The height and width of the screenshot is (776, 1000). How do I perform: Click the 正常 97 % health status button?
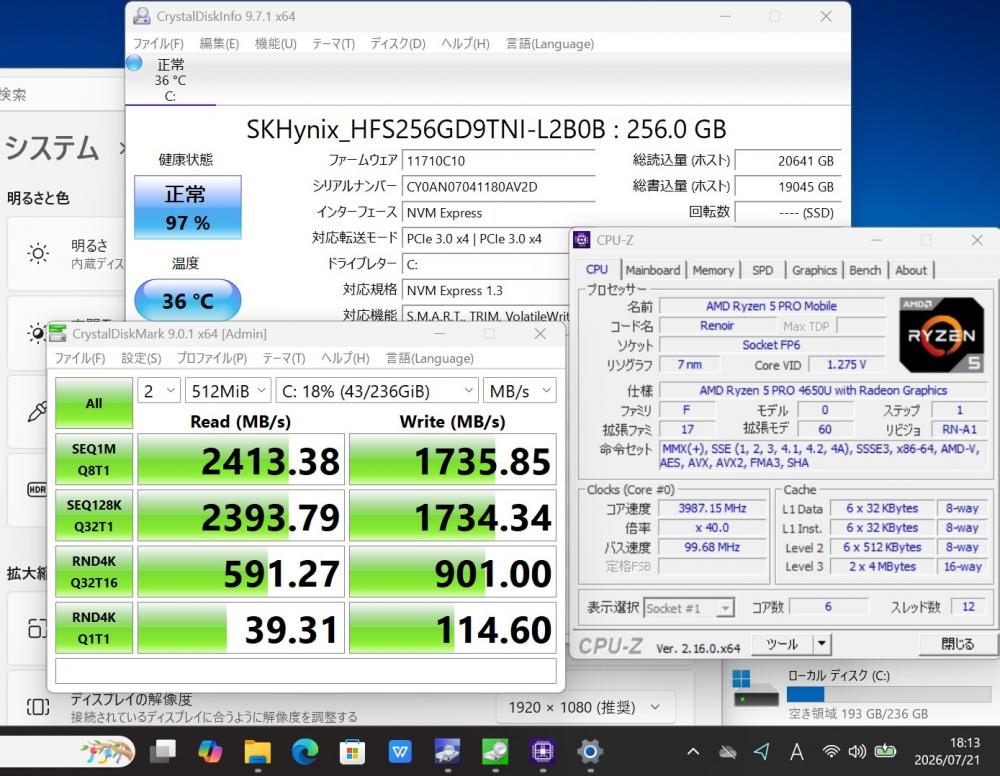188,207
